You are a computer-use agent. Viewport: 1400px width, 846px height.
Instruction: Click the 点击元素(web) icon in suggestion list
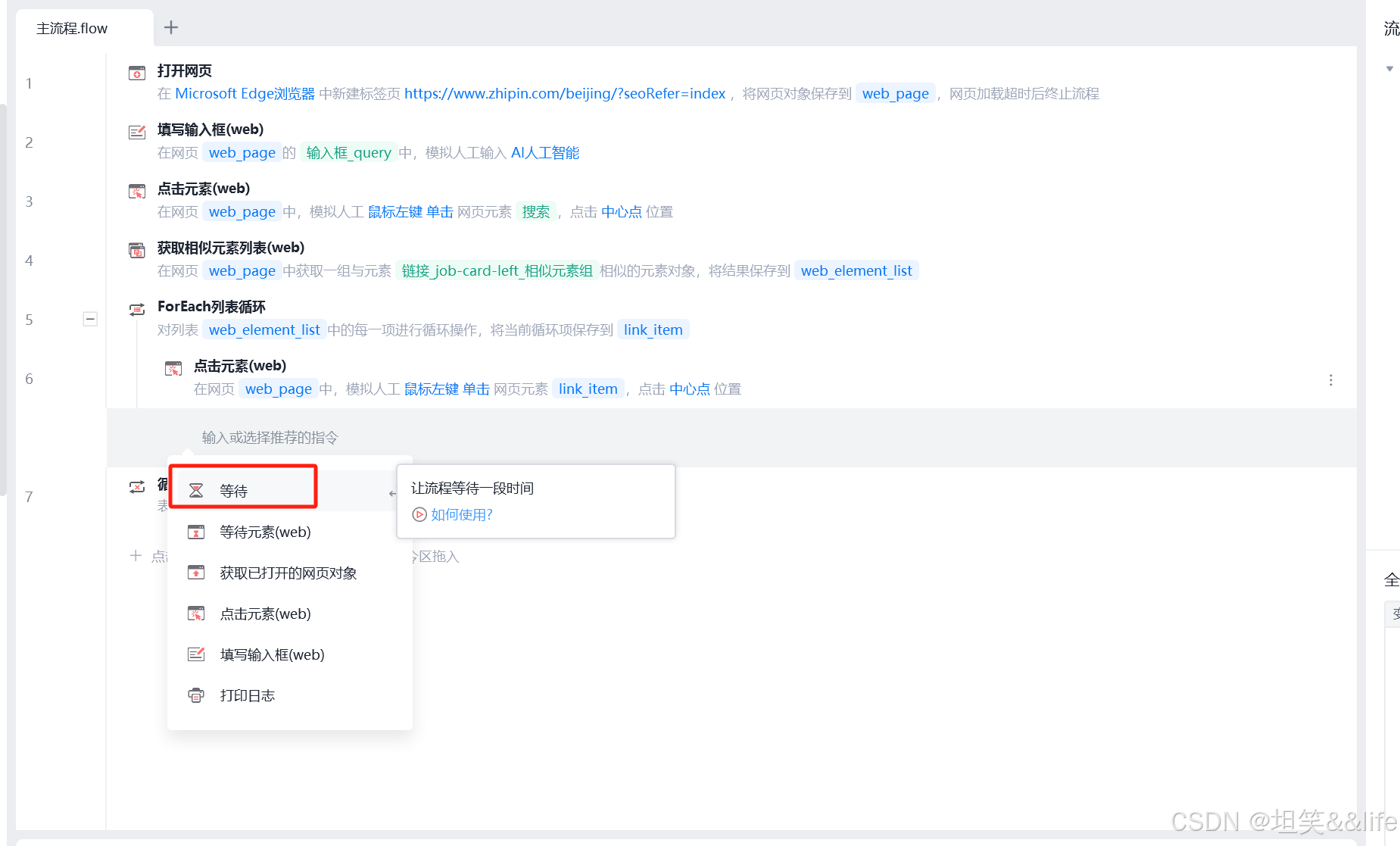pyautogui.click(x=196, y=613)
